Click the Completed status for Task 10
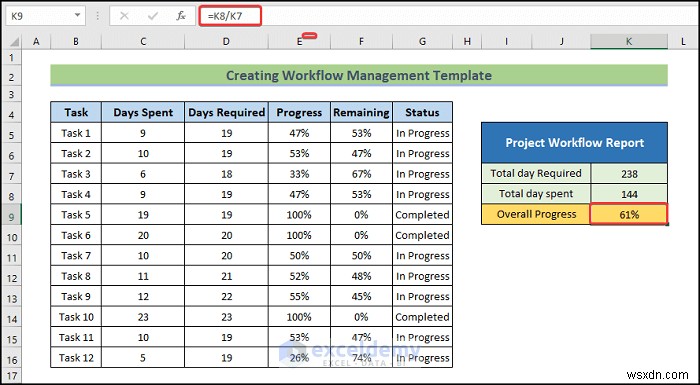Image resolution: width=700 pixels, height=385 pixels. click(422, 317)
